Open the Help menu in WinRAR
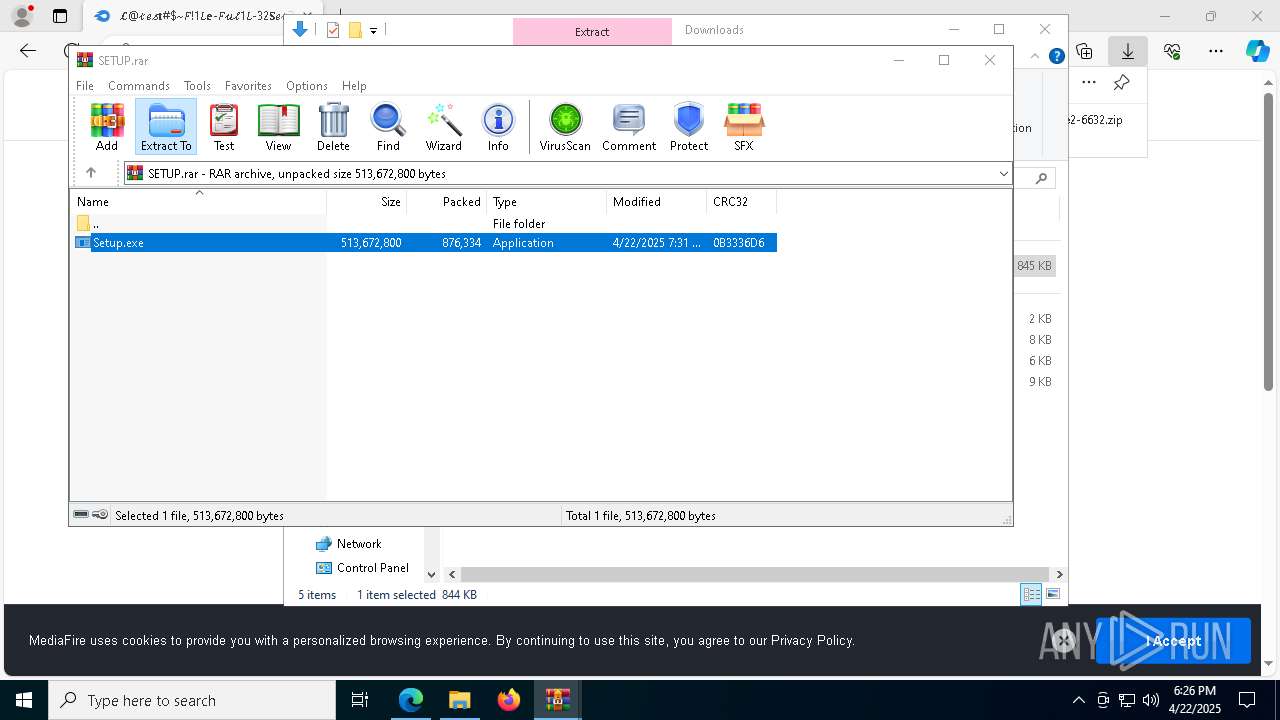Image resolution: width=1280 pixels, height=720 pixels. 354,86
